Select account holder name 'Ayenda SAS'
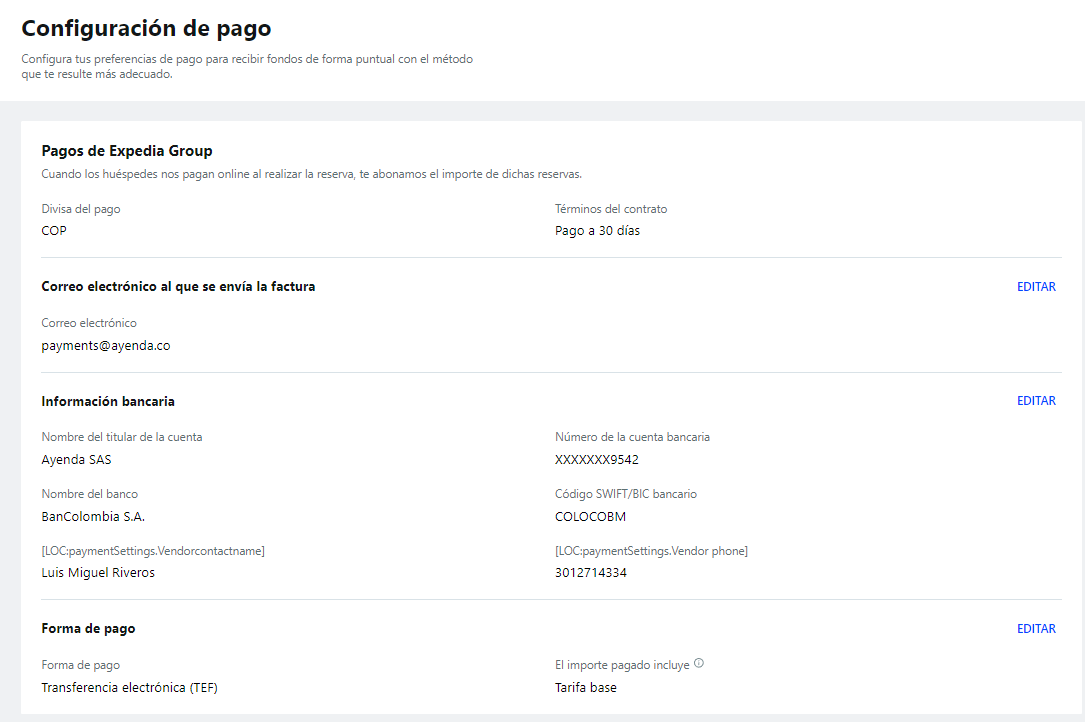The image size is (1085, 722). (76, 460)
